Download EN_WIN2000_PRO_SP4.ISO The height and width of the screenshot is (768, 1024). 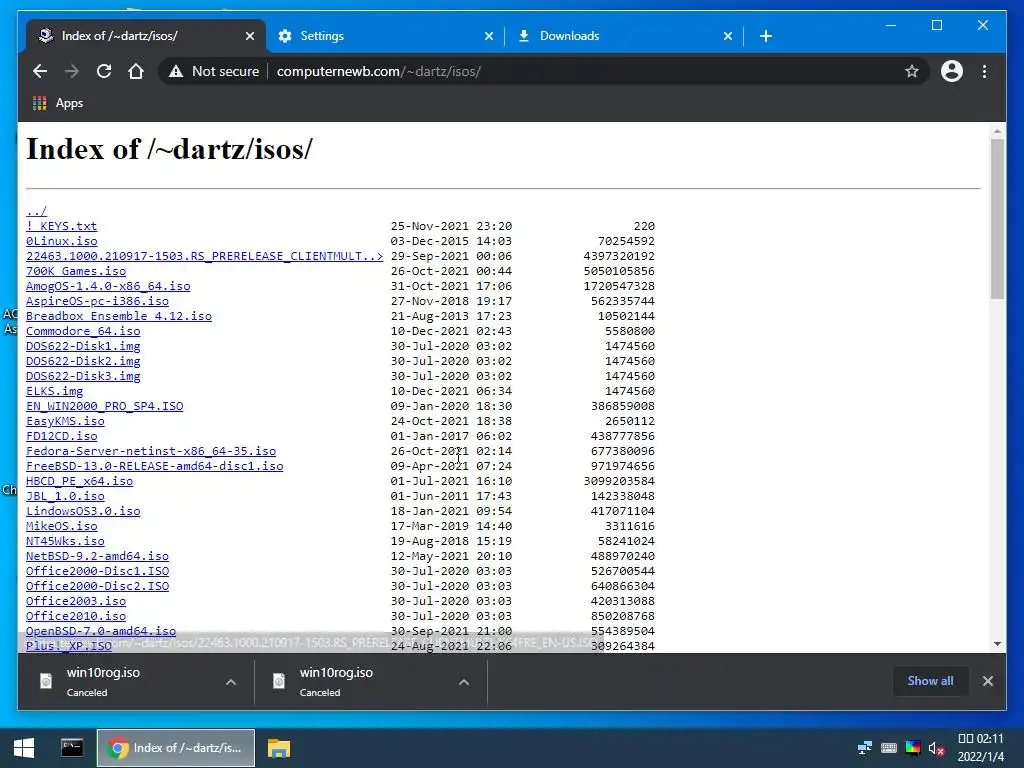[104, 406]
